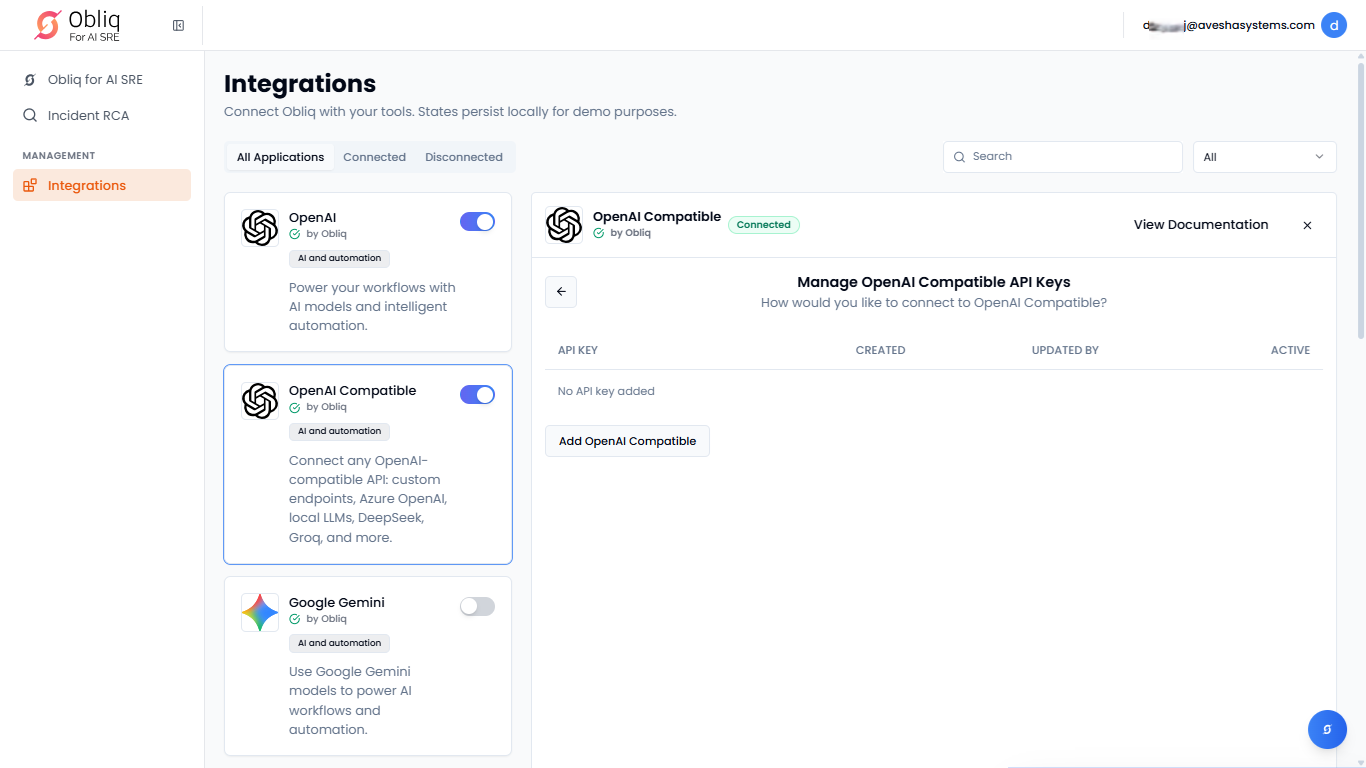Collapse the sidebar with the panel icon
This screenshot has width=1366, height=768.
[x=178, y=25]
